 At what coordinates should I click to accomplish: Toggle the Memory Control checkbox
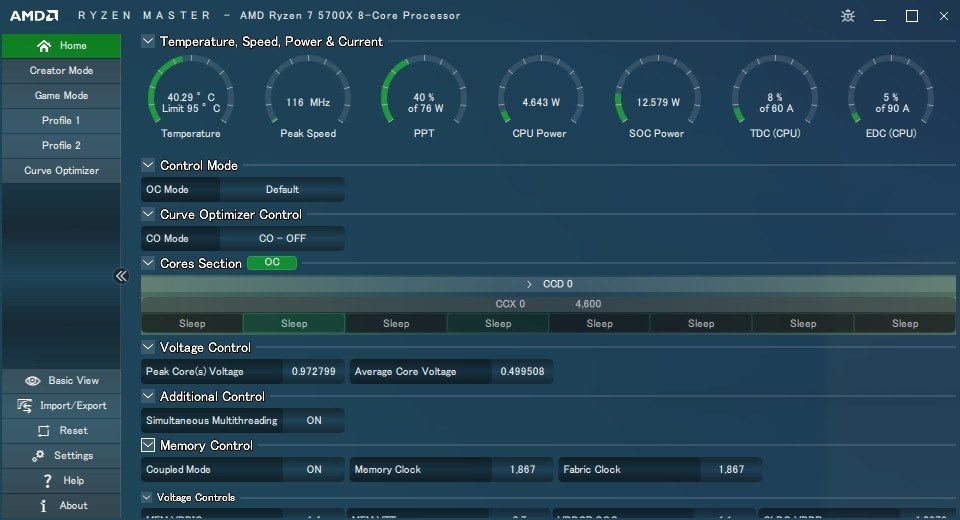click(x=148, y=445)
